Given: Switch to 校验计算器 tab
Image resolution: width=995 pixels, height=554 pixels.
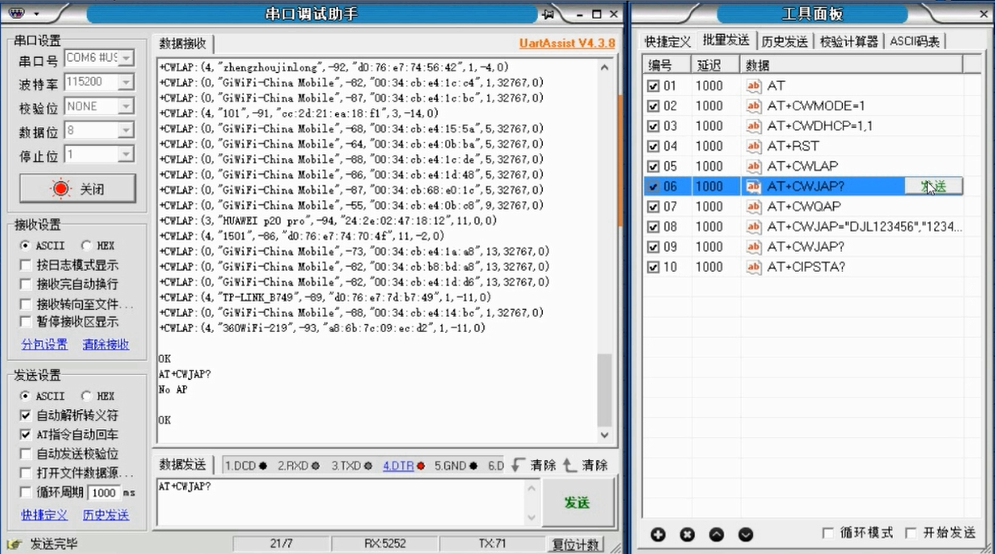Looking at the screenshot, I should [849, 42].
